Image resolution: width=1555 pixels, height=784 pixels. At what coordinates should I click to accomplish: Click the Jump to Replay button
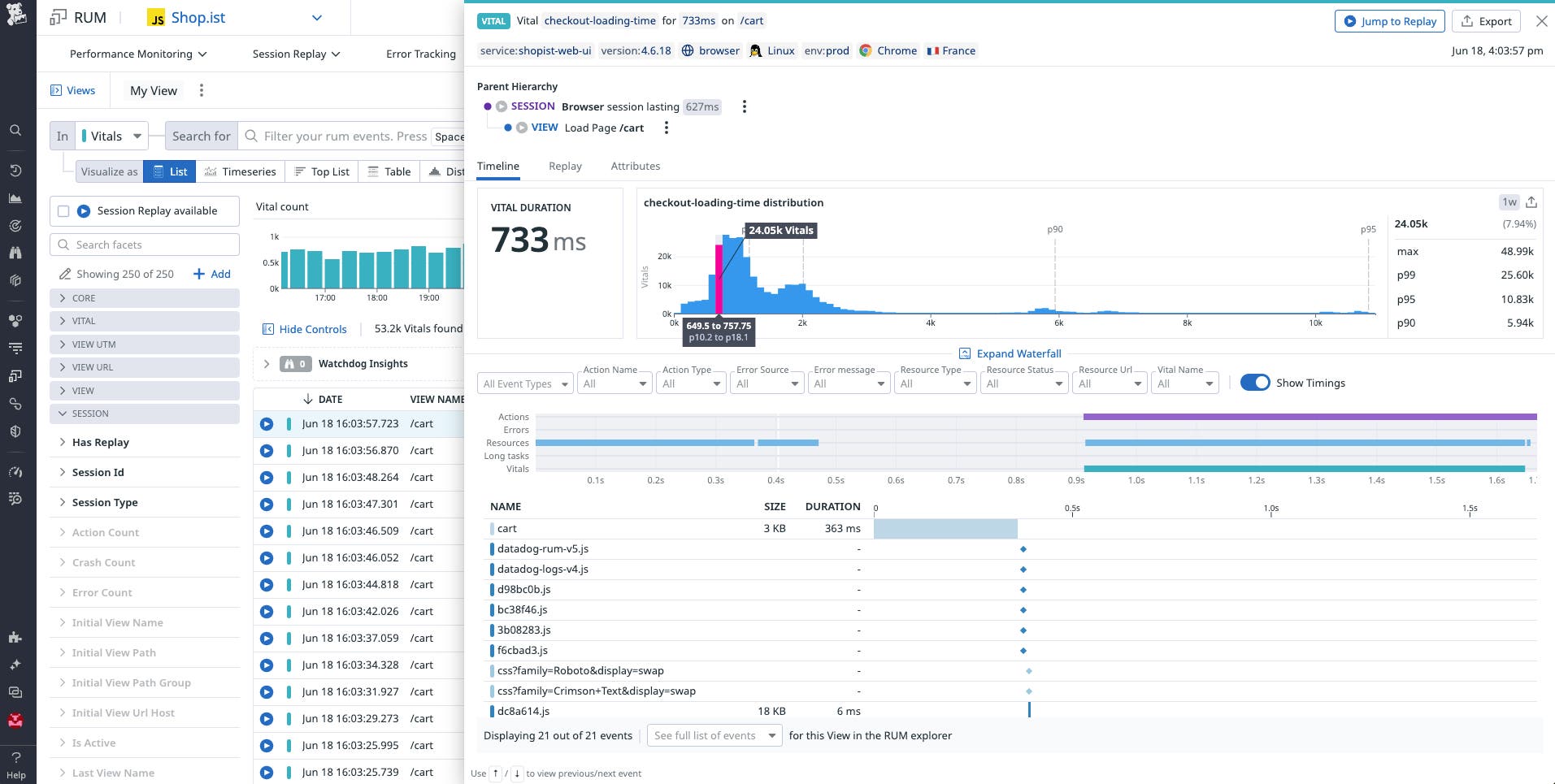pyautogui.click(x=1389, y=21)
